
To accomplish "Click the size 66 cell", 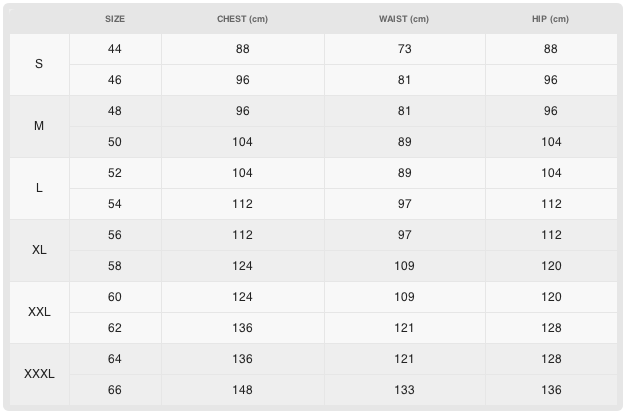I will click(115, 390).
